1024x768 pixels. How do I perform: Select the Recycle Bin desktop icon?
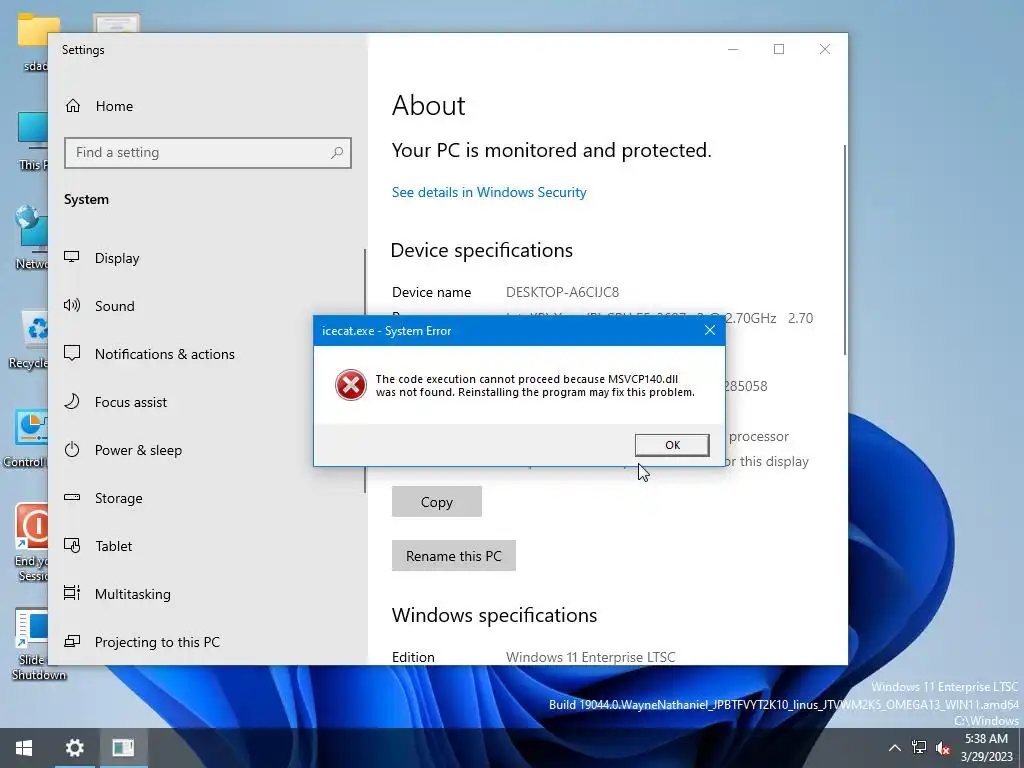tap(30, 340)
